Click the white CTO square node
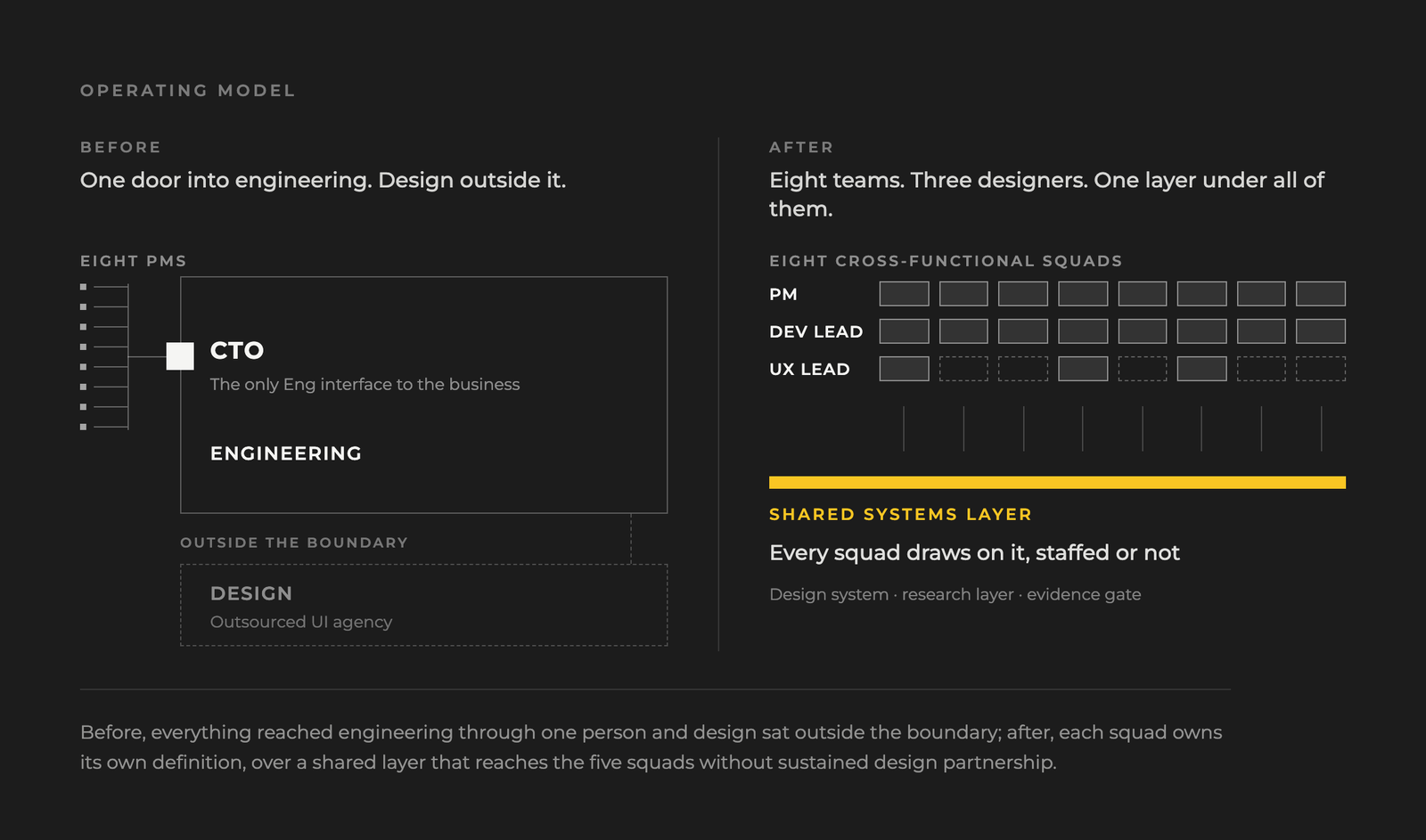Screen dimensions: 1426x840 (x=180, y=356)
